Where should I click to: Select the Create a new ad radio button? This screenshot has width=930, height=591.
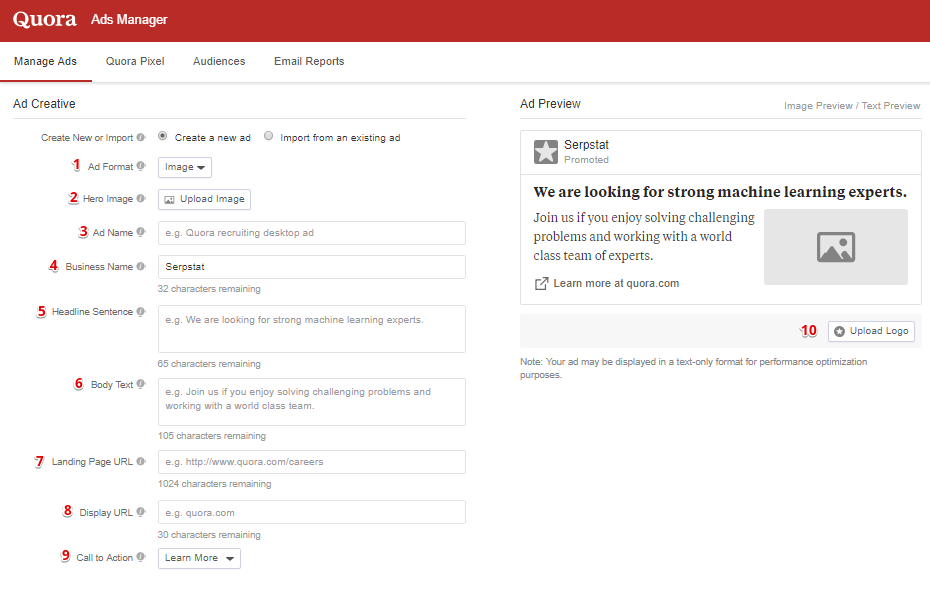click(x=163, y=136)
